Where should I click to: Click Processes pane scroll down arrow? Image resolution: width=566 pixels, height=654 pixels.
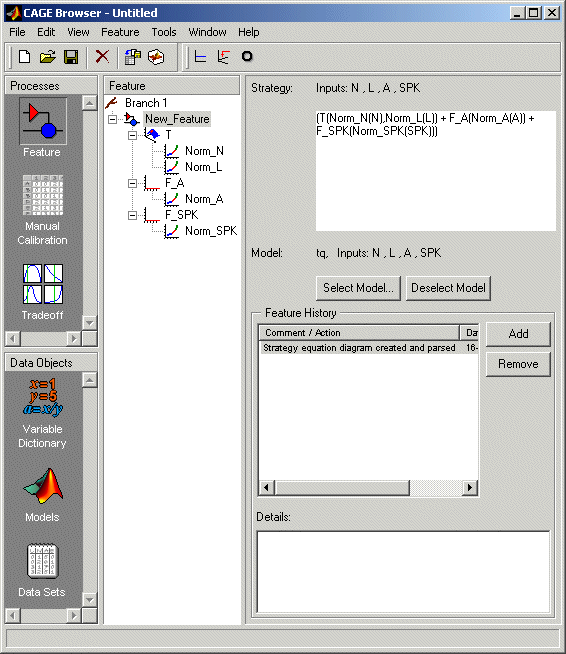click(x=90, y=322)
